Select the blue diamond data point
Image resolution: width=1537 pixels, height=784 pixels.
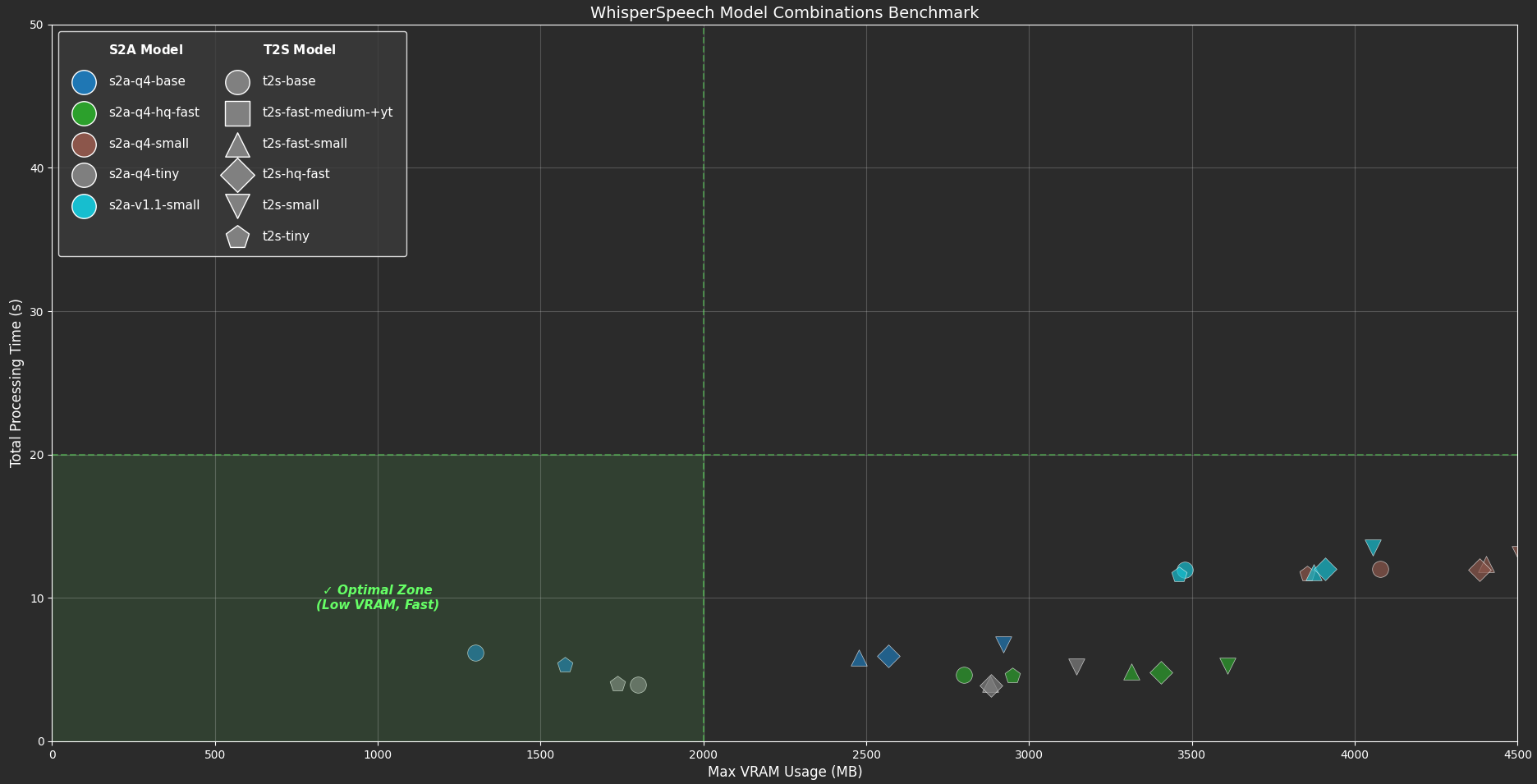click(888, 656)
